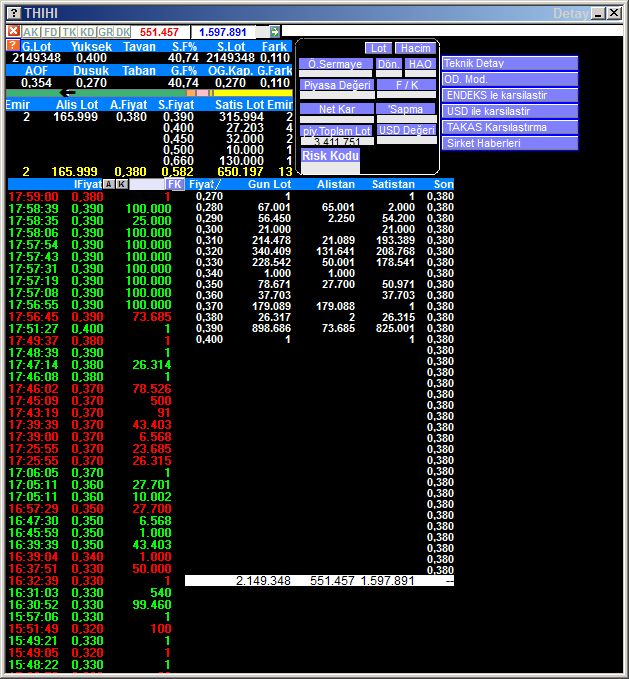The width and height of the screenshot is (629, 679).
Task: Click the Dön. button
Action: (388, 64)
